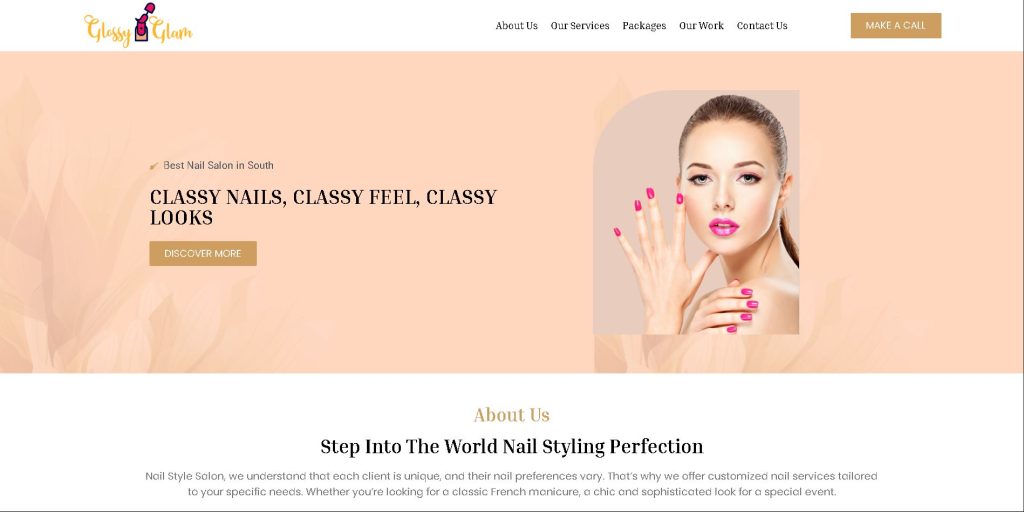The image size is (1024, 512).
Task: Click the Nail Style Salon paragraph text
Action: [x=512, y=484]
